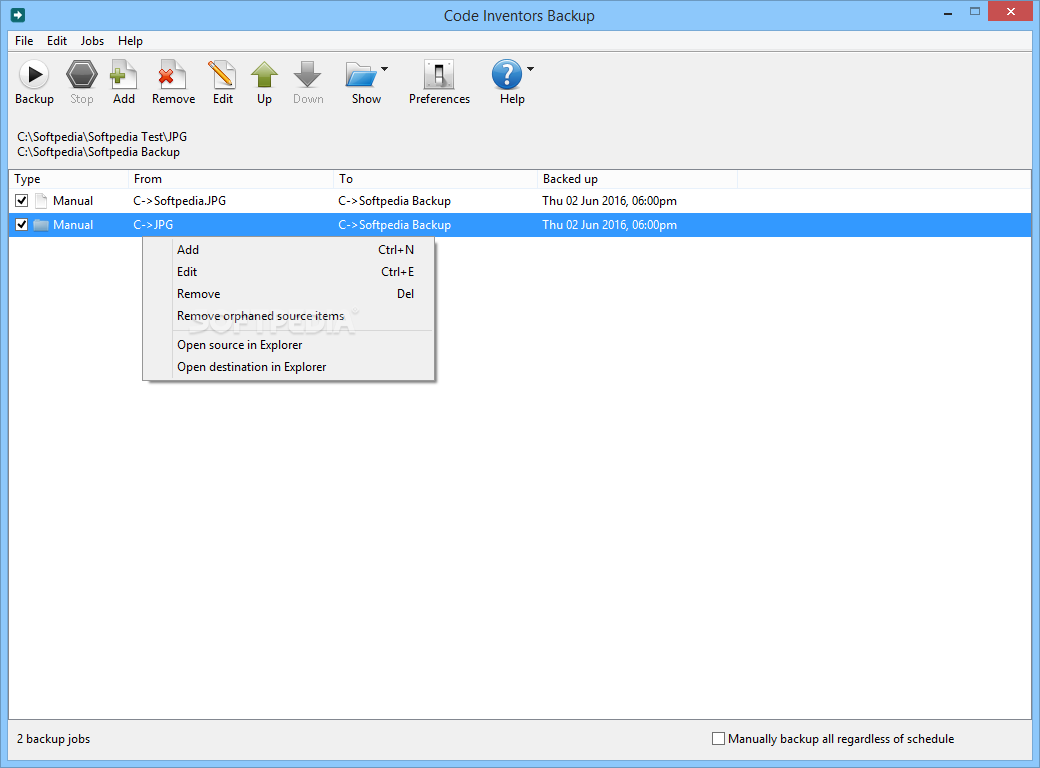Click the app logo icon in title bar
1040x768 pixels.
coord(18,15)
